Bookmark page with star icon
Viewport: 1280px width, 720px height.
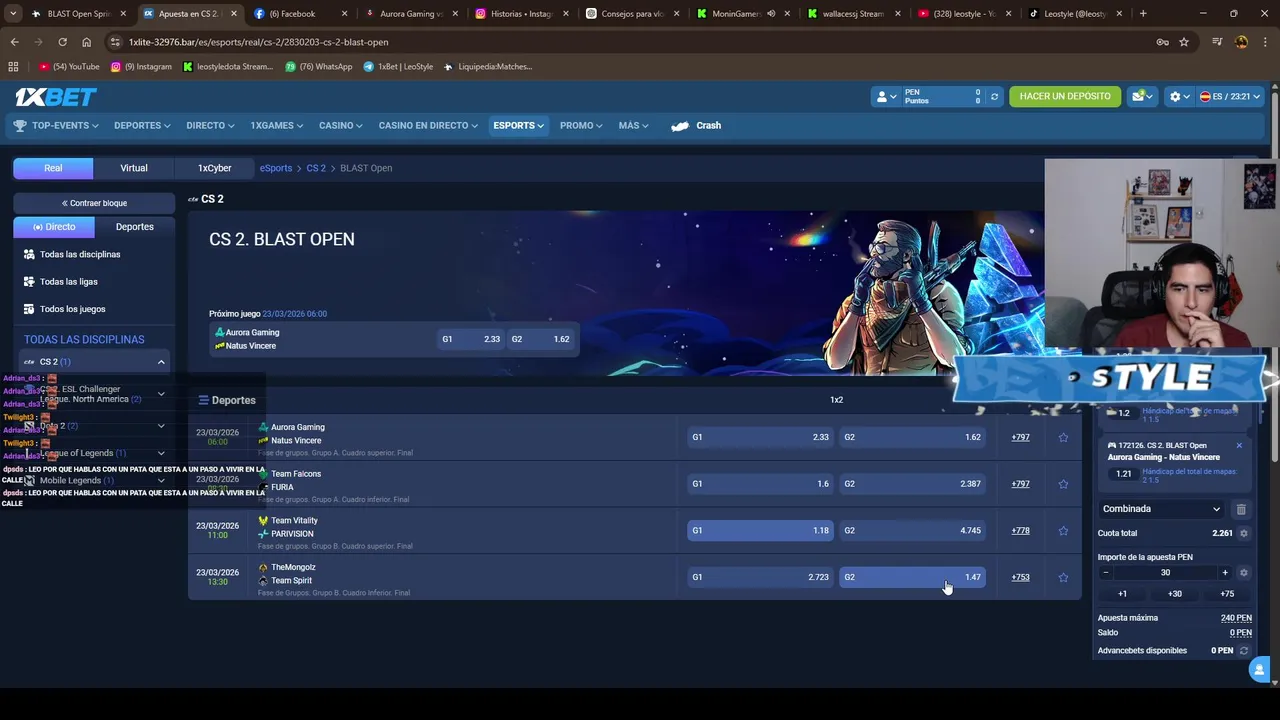point(1184,42)
